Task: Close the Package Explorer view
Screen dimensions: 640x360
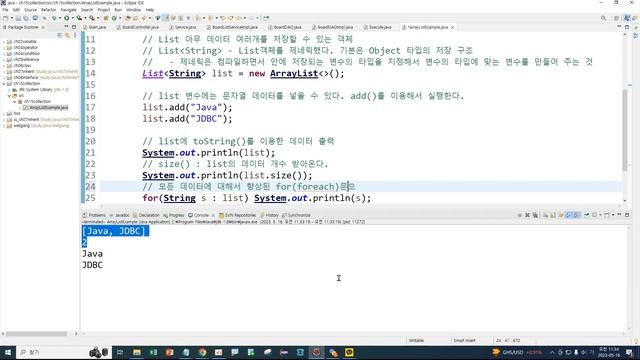Action: point(43,27)
